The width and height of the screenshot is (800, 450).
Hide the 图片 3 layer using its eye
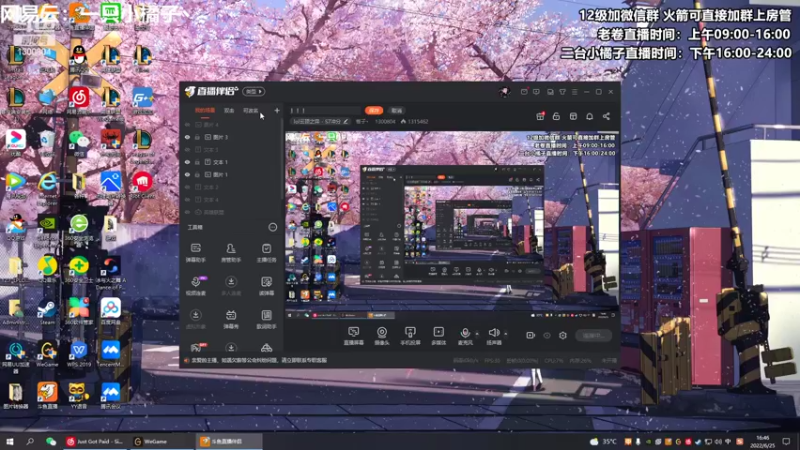point(187,137)
